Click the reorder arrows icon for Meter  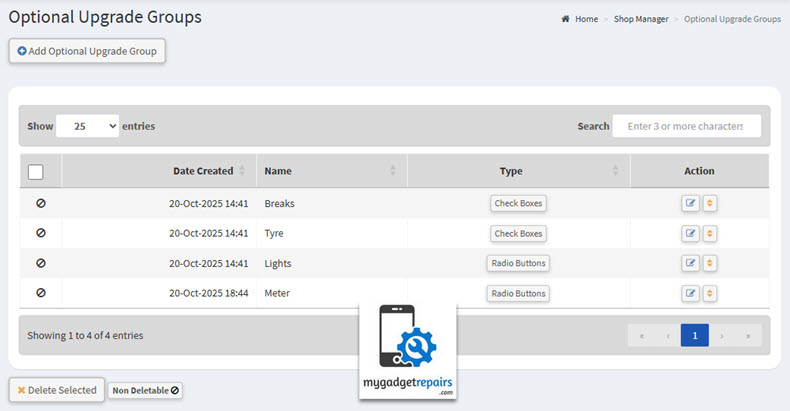[710, 294]
